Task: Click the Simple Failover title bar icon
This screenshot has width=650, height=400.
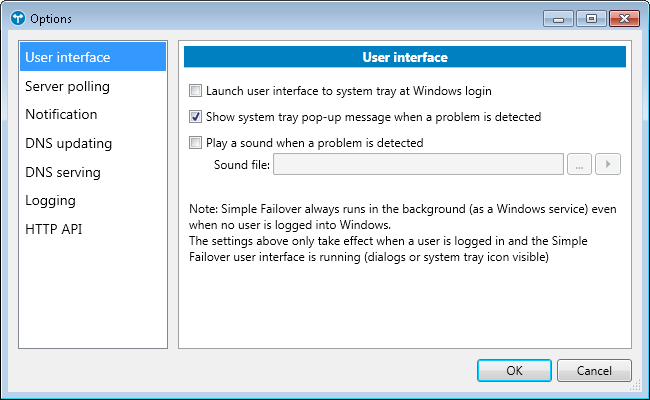Action: [x=16, y=19]
